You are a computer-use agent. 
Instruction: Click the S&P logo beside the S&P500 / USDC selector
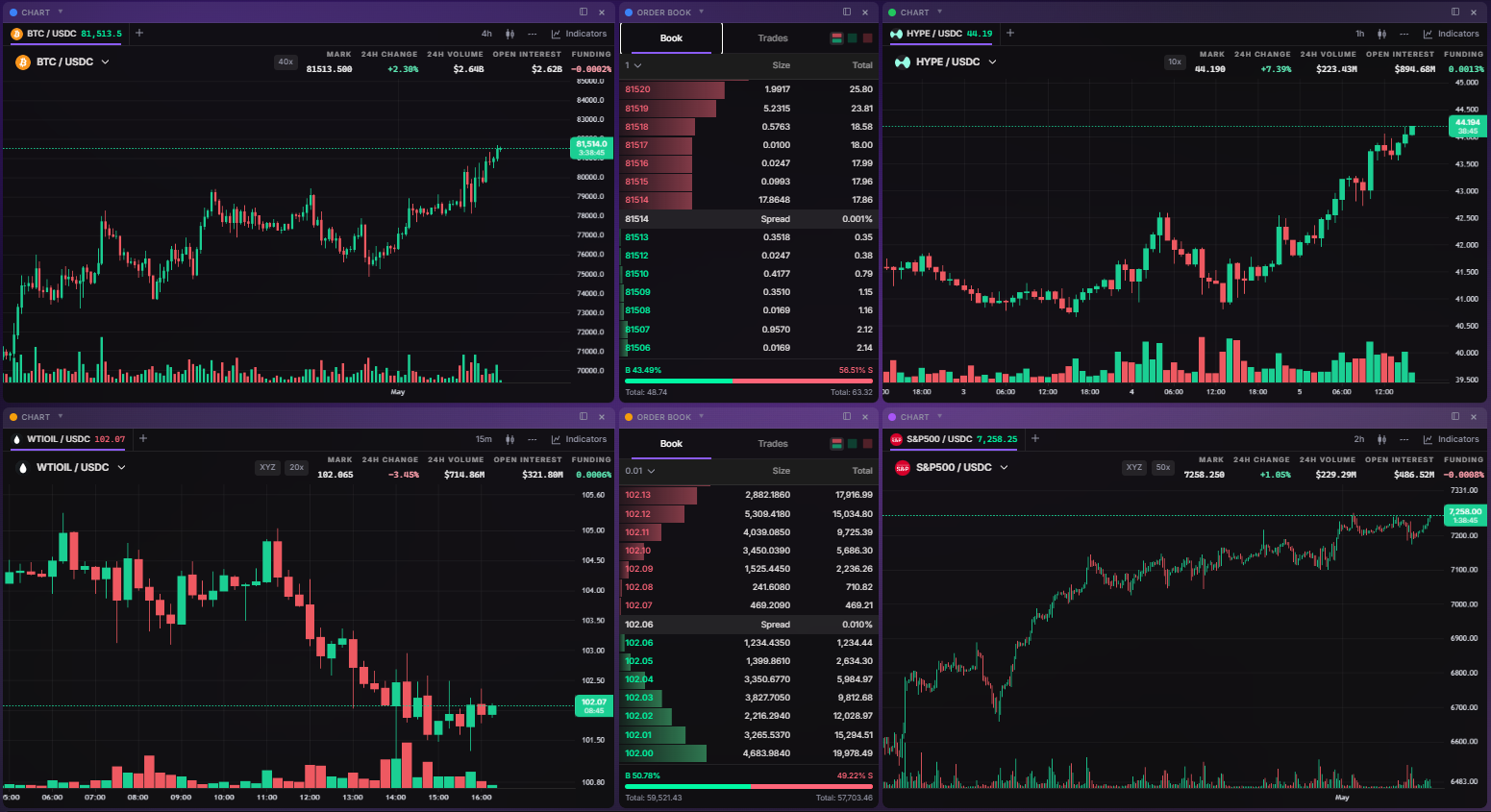[x=903, y=468]
